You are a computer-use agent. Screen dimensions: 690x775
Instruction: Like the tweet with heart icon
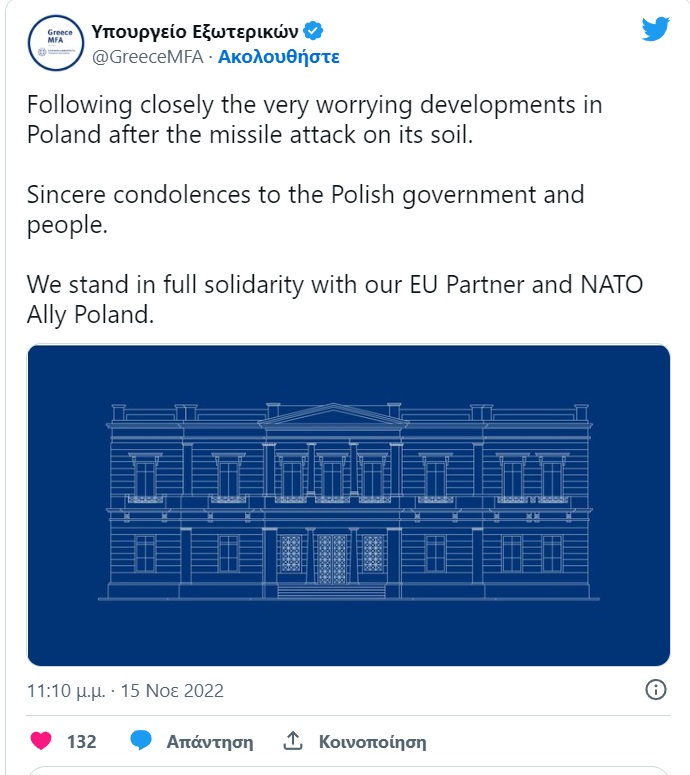[41, 741]
